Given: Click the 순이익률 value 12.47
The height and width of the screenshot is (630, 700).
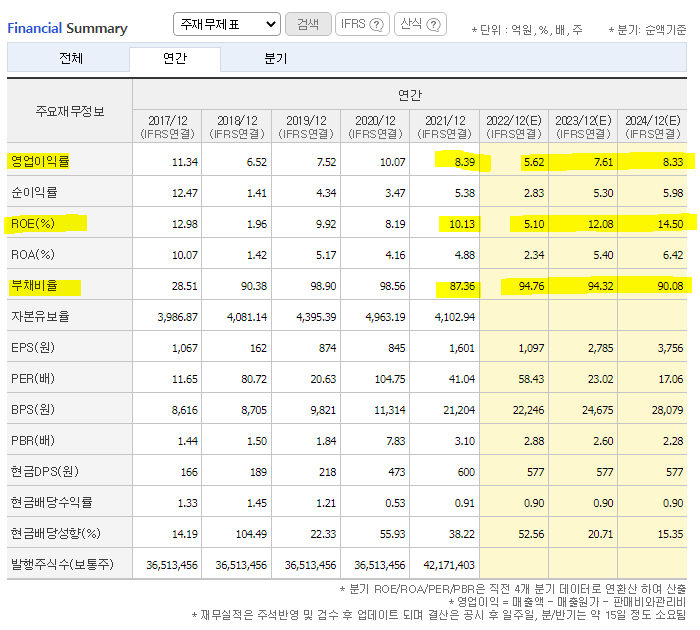Looking at the screenshot, I should pos(185,193).
